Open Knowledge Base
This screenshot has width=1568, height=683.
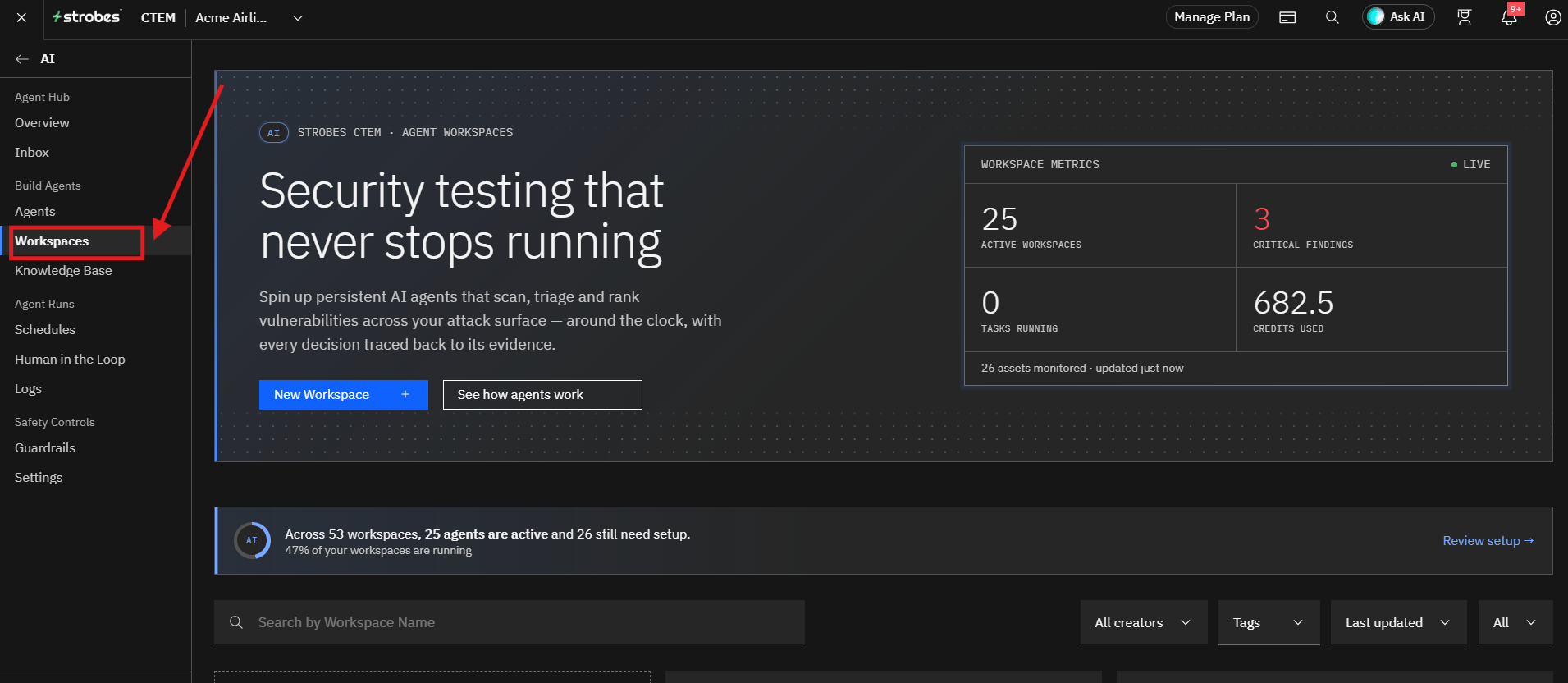point(63,271)
